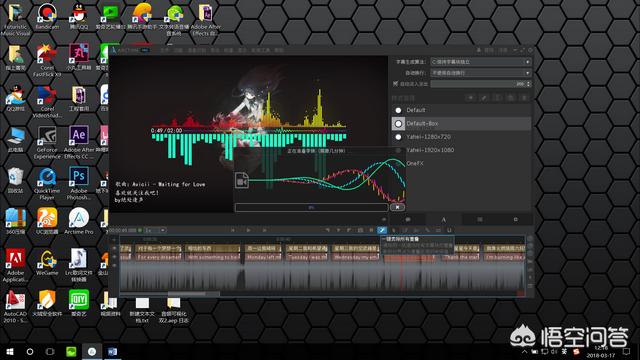Viewport: 640px width, 360px height.
Task: Click the Adobe After Effects CC desktop icon
Action: point(78,142)
